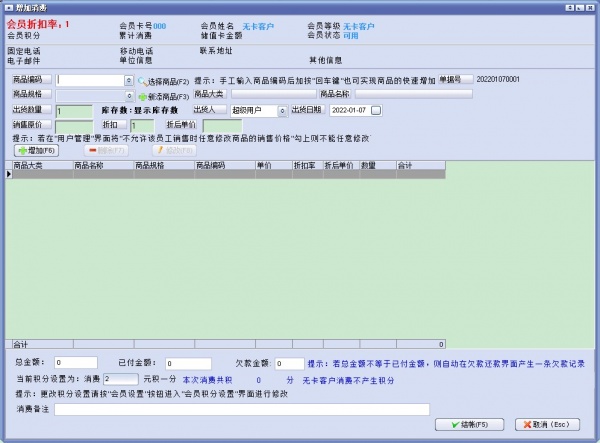Click the 结帐(F5) checkout button
This screenshot has height=443, width=600.
coord(469,425)
